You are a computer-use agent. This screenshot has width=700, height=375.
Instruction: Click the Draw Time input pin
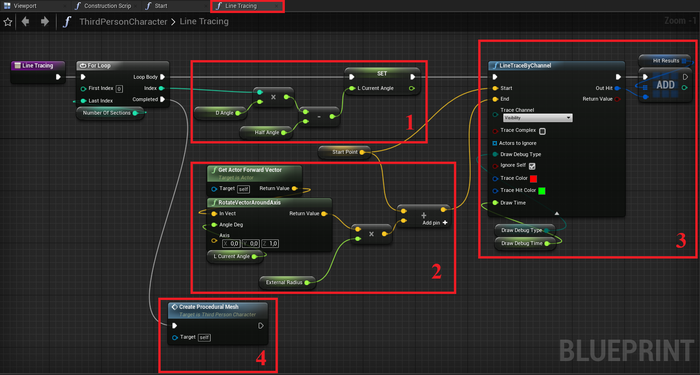[495, 203]
